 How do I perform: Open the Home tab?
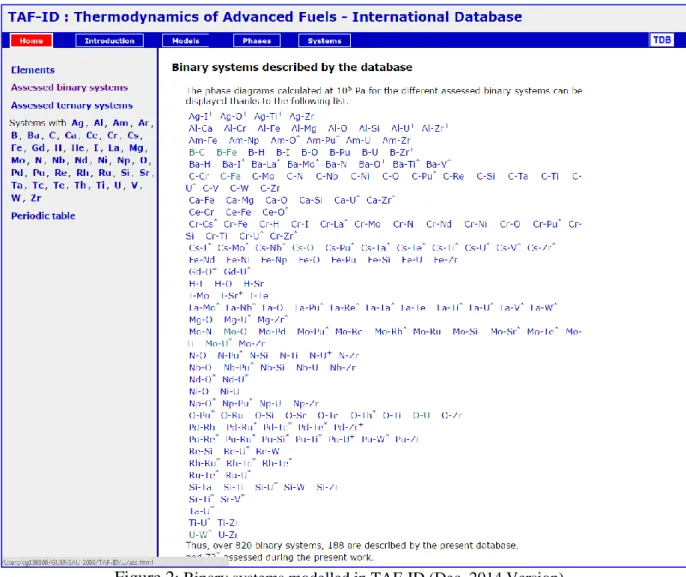(31, 41)
